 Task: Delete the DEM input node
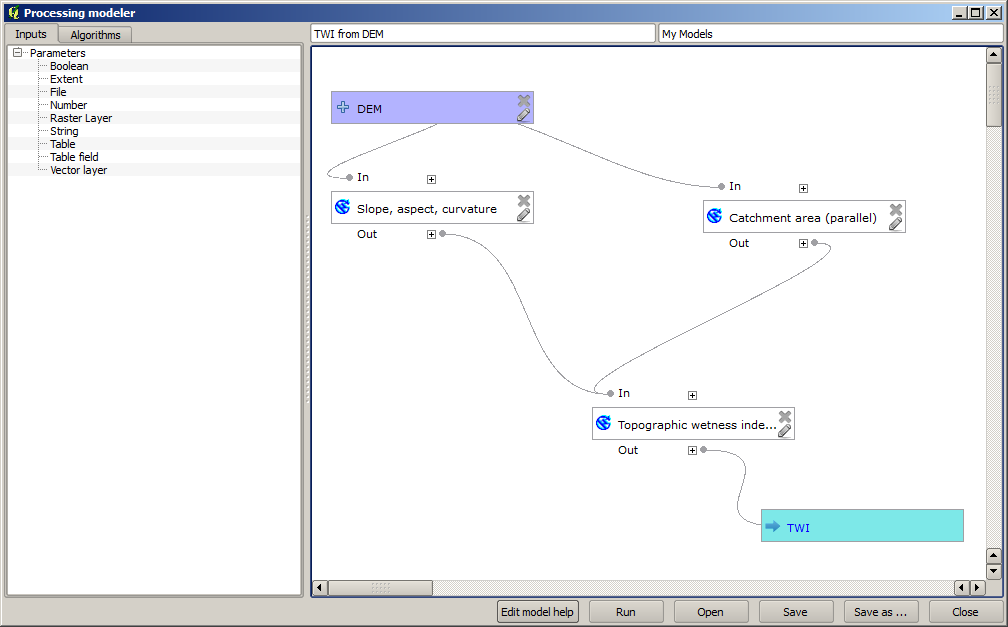(x=523, y=100)
